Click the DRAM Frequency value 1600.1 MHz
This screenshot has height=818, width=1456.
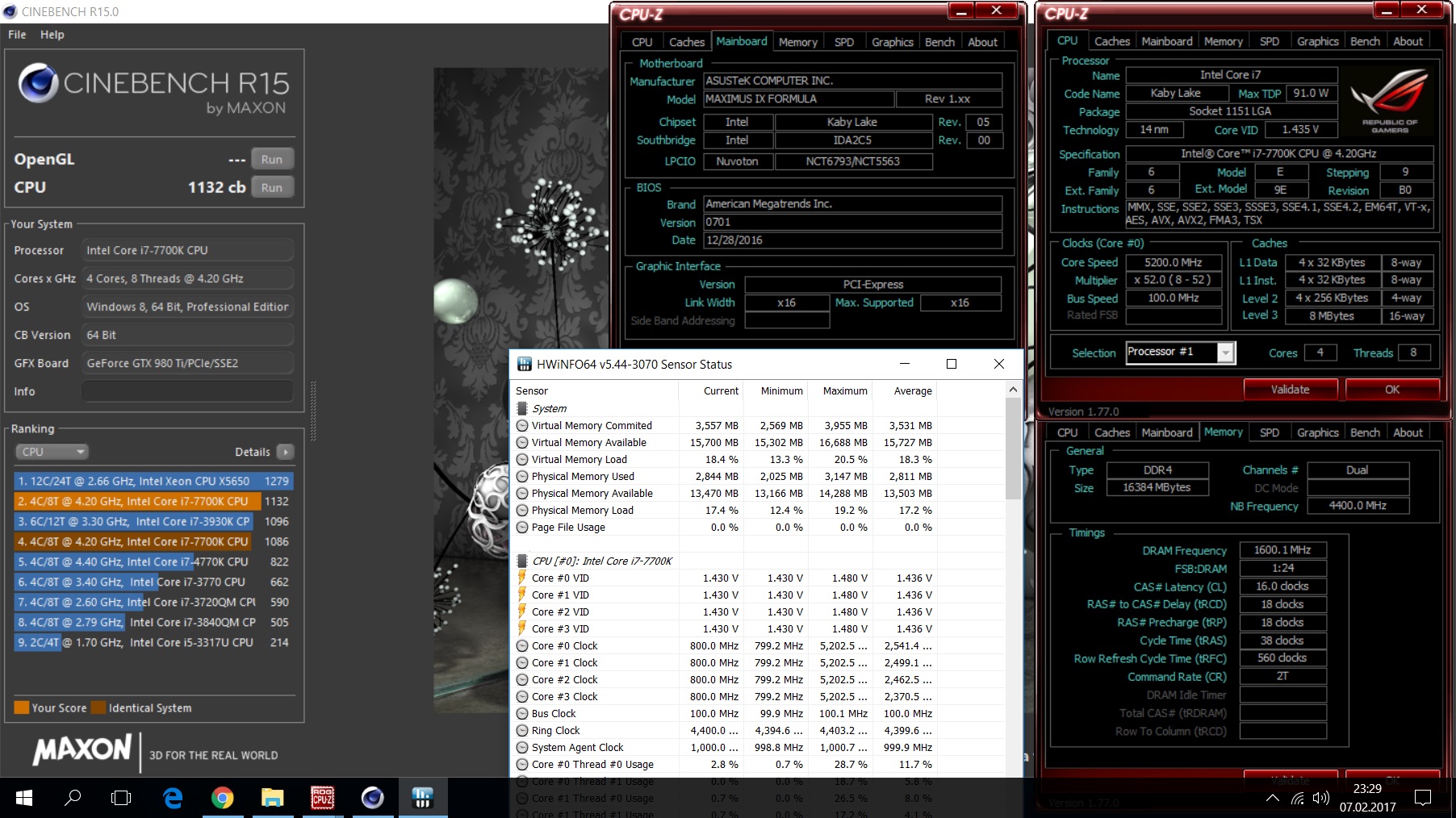click(x=1282, y=550)
